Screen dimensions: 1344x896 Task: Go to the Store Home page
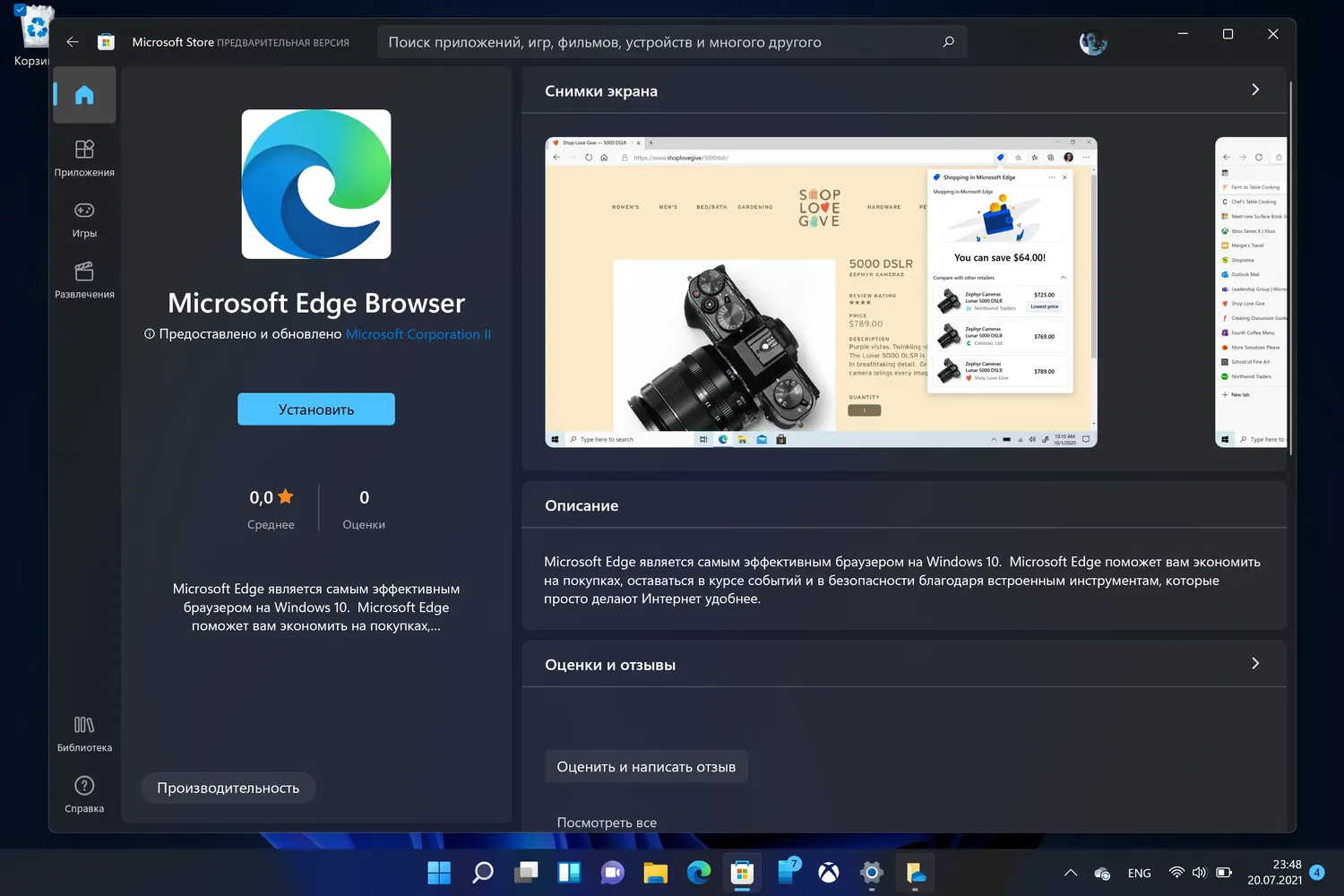[84, 95]
